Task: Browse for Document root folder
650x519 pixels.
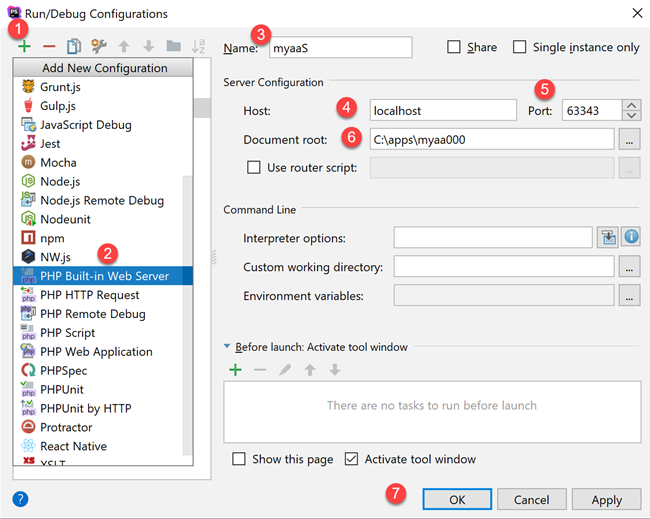Action: click(629, 139)
